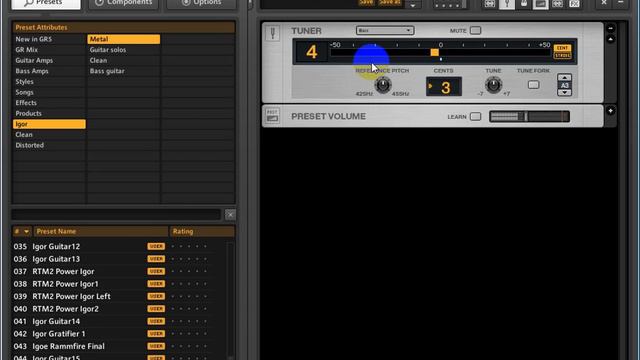Set rating dots for RTM2 Power Igor2
Viewport: 640px width, 360px height.
[x=189, y=309]
